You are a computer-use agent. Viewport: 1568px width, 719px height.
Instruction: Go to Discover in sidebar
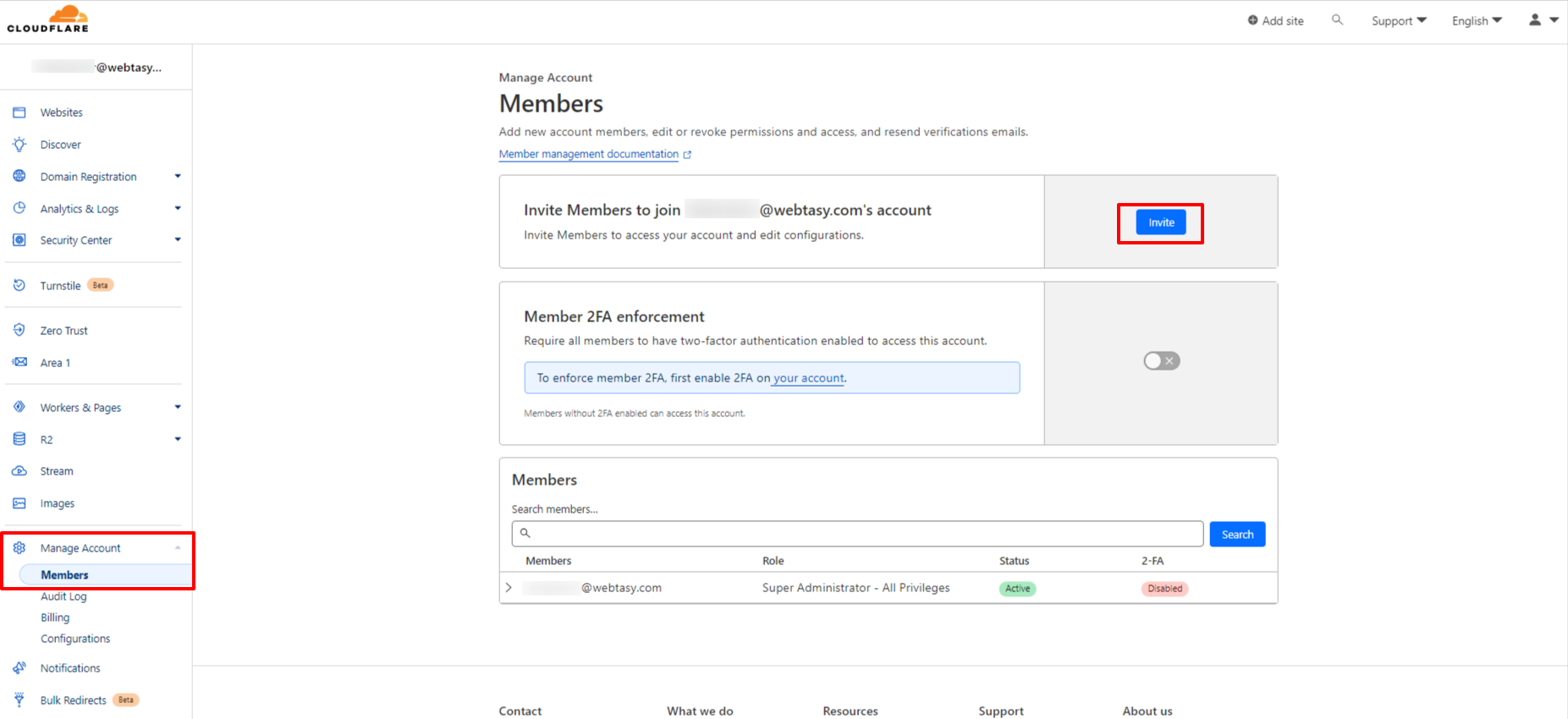click(x=61, y=145)
